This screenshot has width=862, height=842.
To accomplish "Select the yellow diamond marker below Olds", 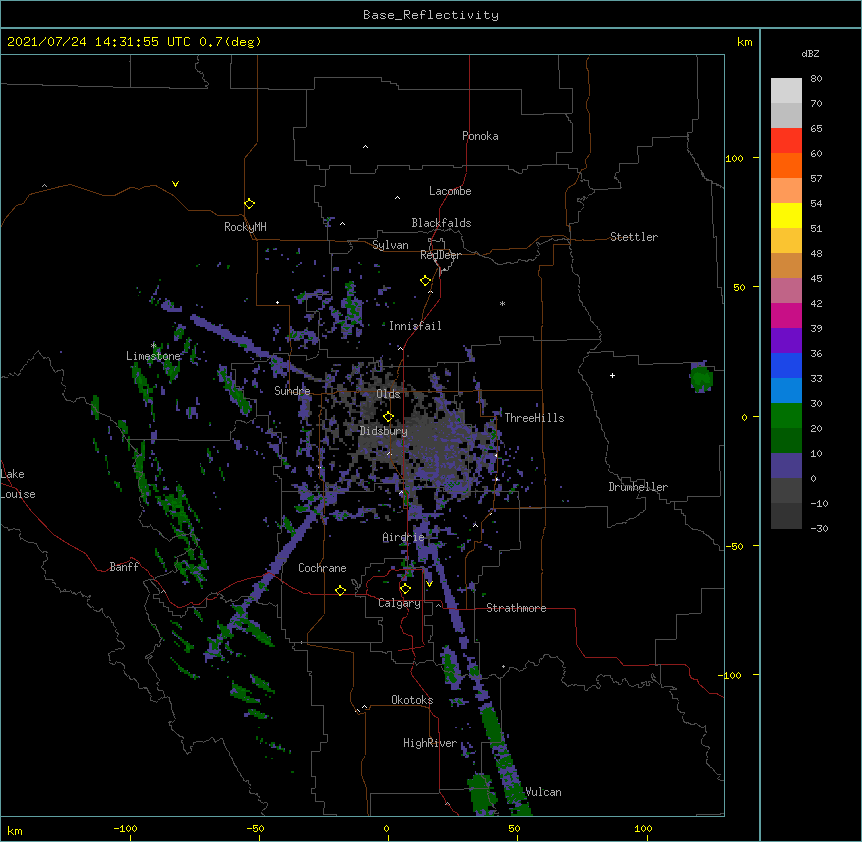I will point(389,417).
